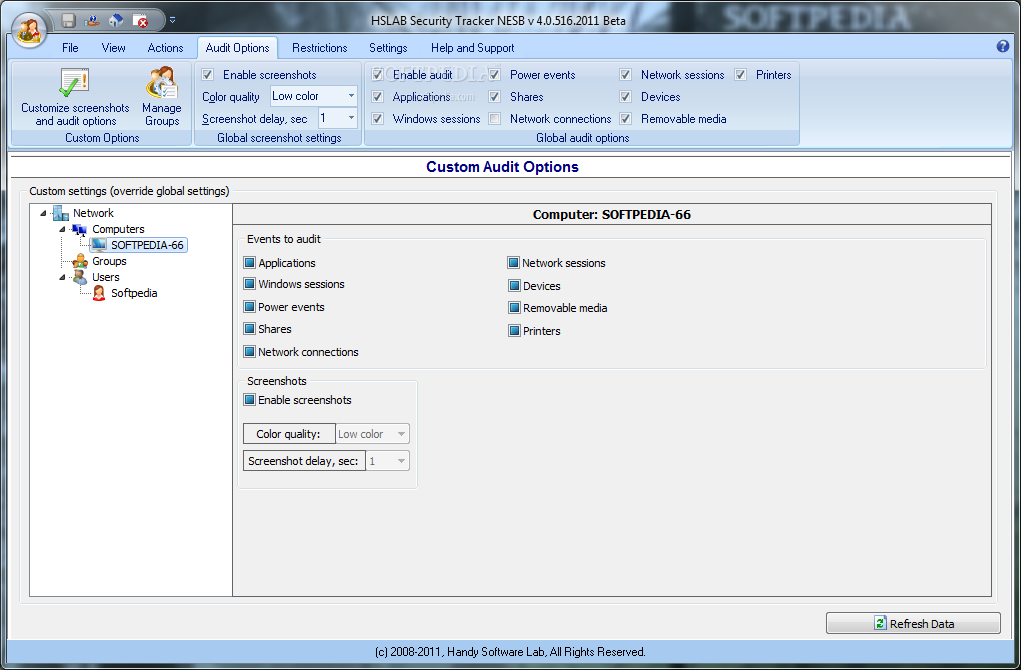Enable global Network connections checkbox in ribbon
Viewport: 1021px width, 670px height.
click(x=495, y=119)
